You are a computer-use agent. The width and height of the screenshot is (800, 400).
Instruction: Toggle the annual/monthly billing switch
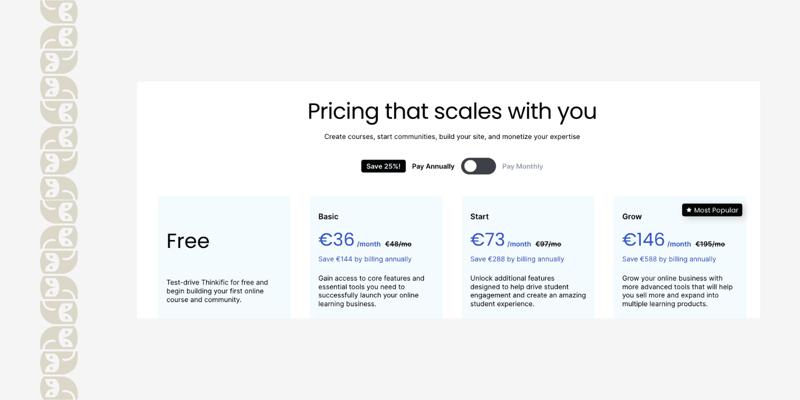478,166
